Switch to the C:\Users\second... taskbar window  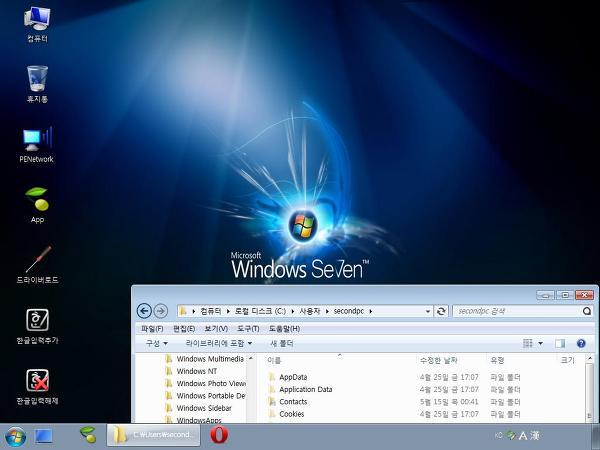coord(153,435)
